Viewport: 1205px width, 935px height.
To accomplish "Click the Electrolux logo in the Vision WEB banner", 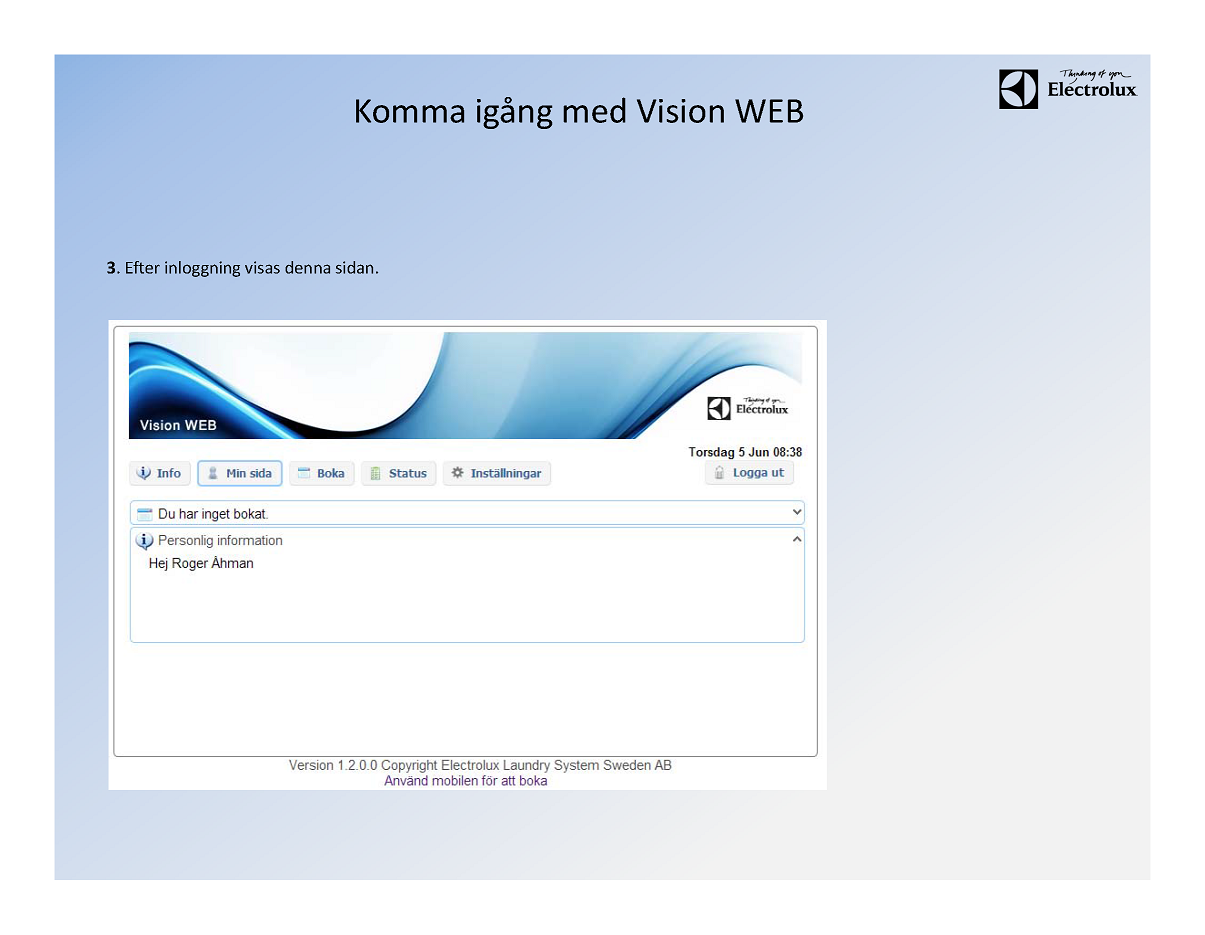I will tap(748, 407).
